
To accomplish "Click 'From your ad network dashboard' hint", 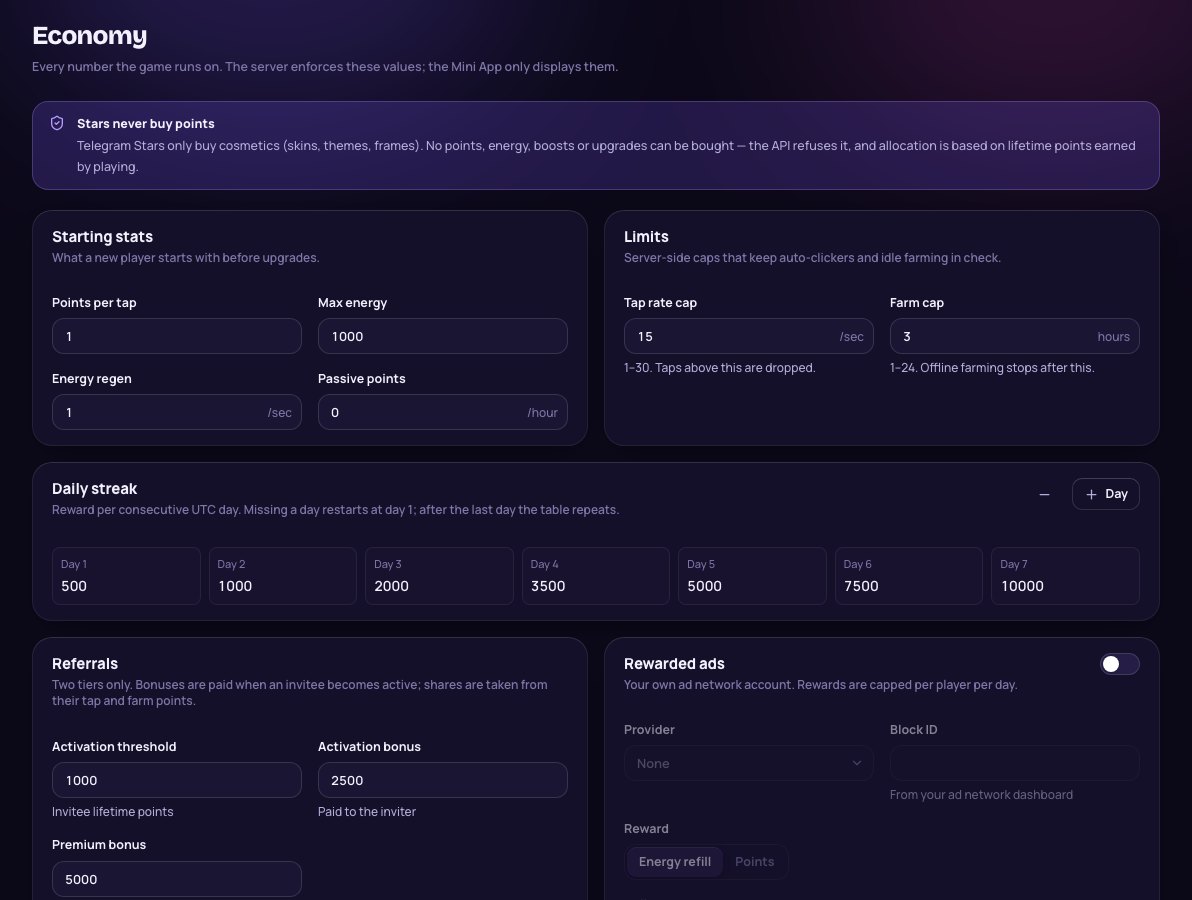I will click(x=981, y=795).
